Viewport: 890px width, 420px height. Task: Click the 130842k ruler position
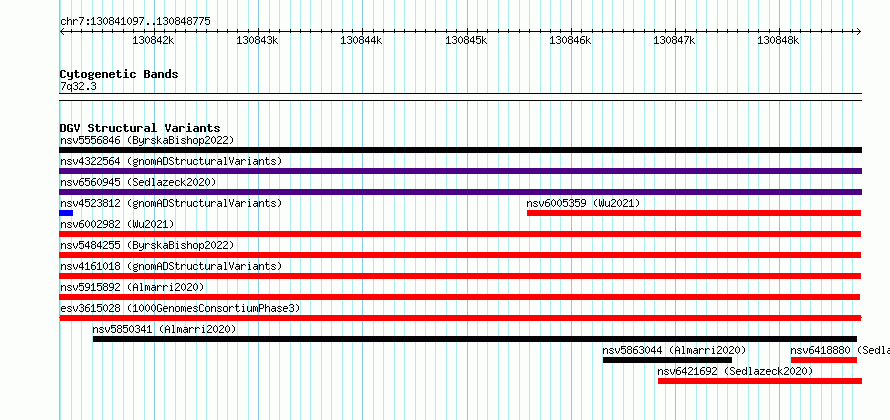pyautogui.click(x=153, y=40)
